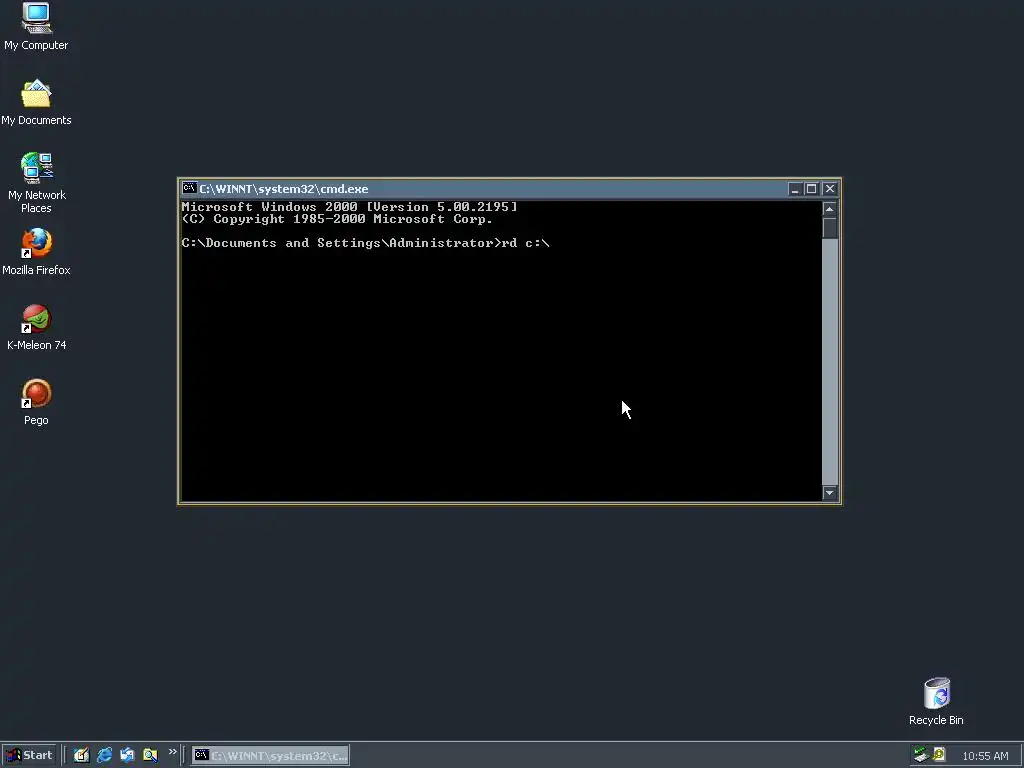The height and width of the screenshot is (768, 1024).
Task: Click the Copyright 1985-2000 Microsoft Corp. line
Action: tap(337, 219)
